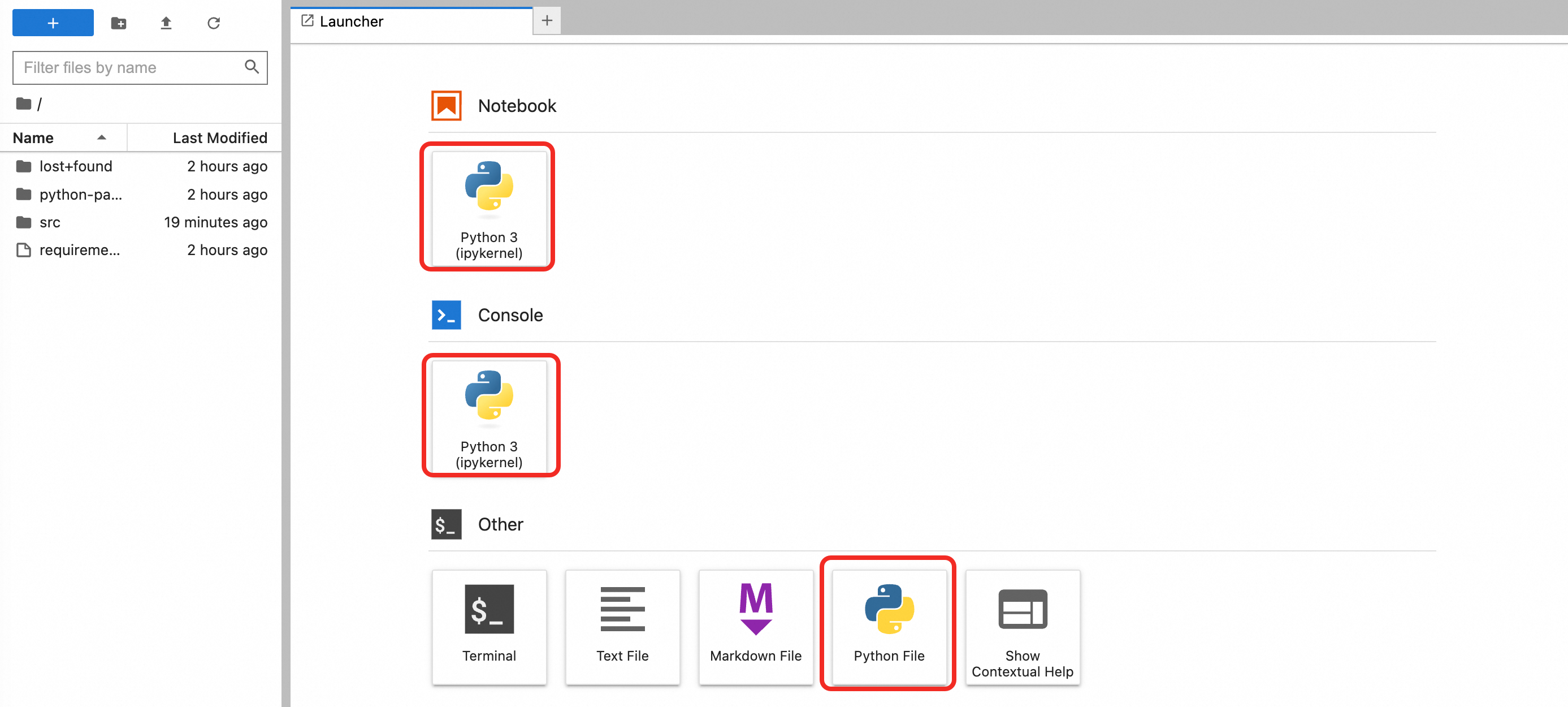
Task: Refresh the file browser listing
Action: point(213,23)
